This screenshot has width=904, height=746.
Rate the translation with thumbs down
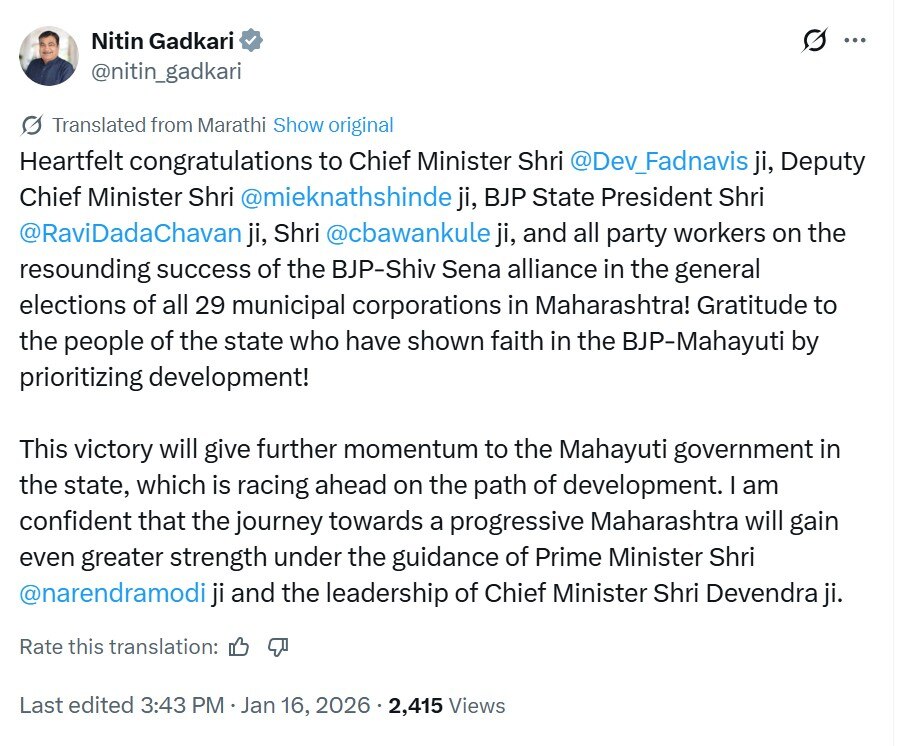coord(279,647)
